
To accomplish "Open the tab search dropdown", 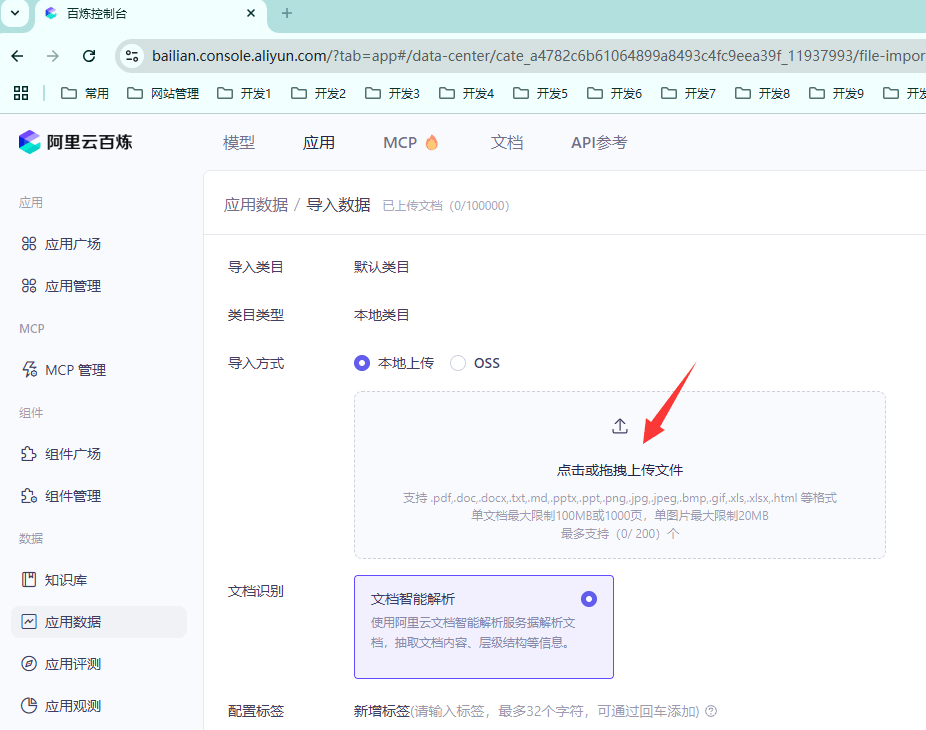I will pos(15,13).
